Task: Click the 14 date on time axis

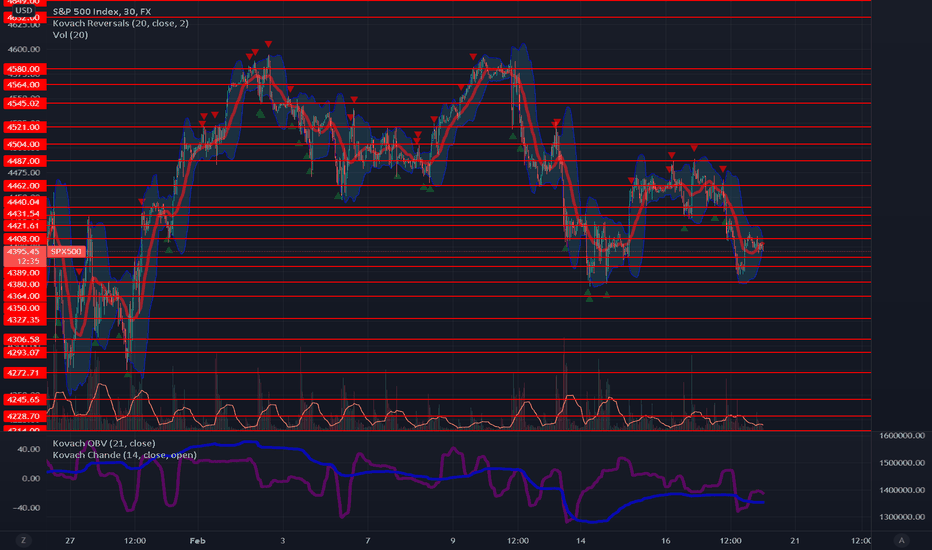Action: point(581,540)
